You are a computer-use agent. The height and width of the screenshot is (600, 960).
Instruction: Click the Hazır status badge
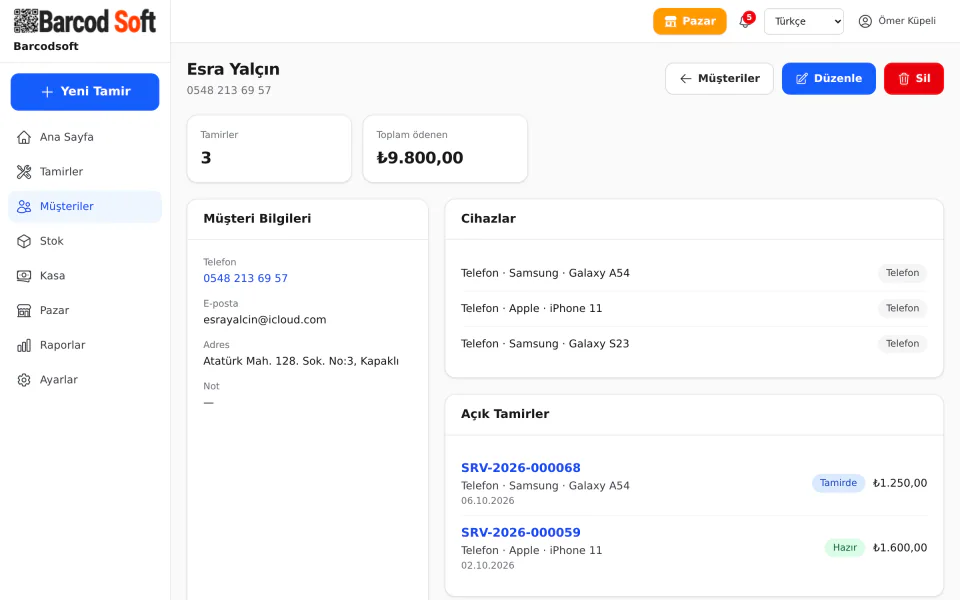pos(844,548)
